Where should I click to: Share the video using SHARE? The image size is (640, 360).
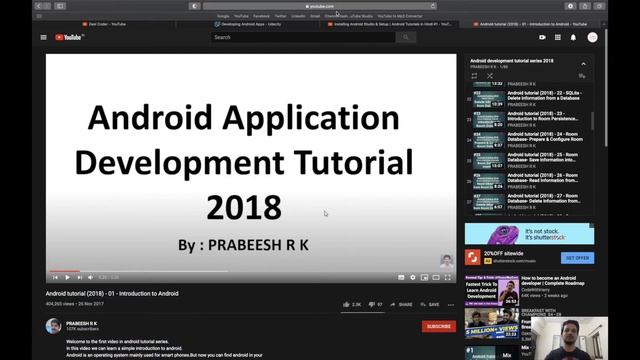click(401, 304)
